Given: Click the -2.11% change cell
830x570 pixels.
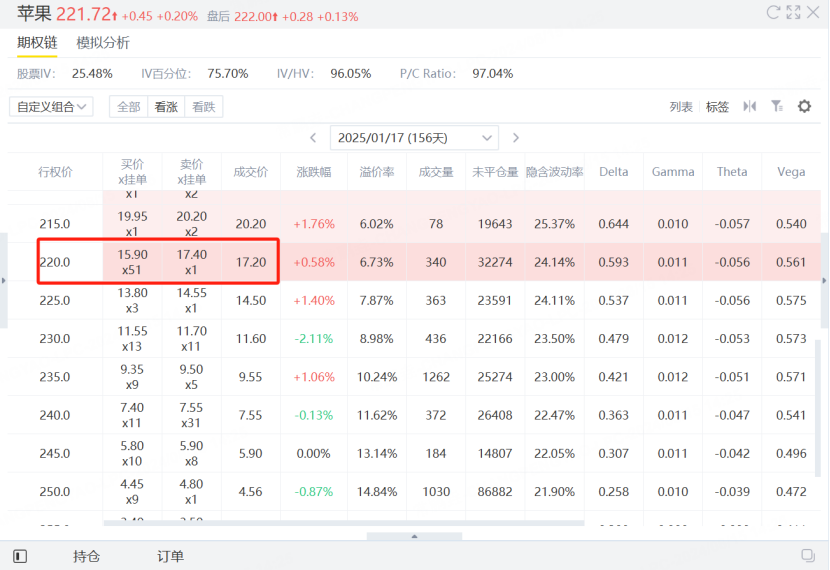Looking at the screenshot, I should pyautogui.click(x=314, y=339).
